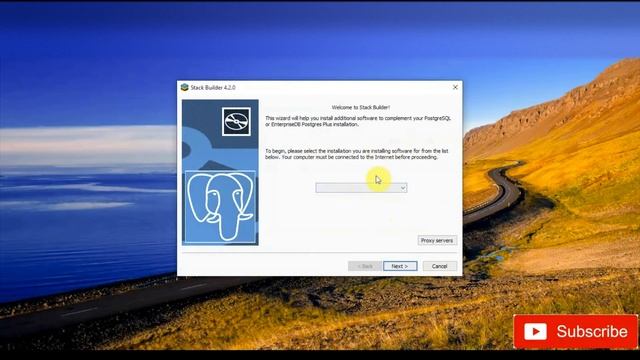Image resolution: width=640 pixels, height=360 pixels.
Task: Open the Proxy servers settings
Action: click(437, 240)
